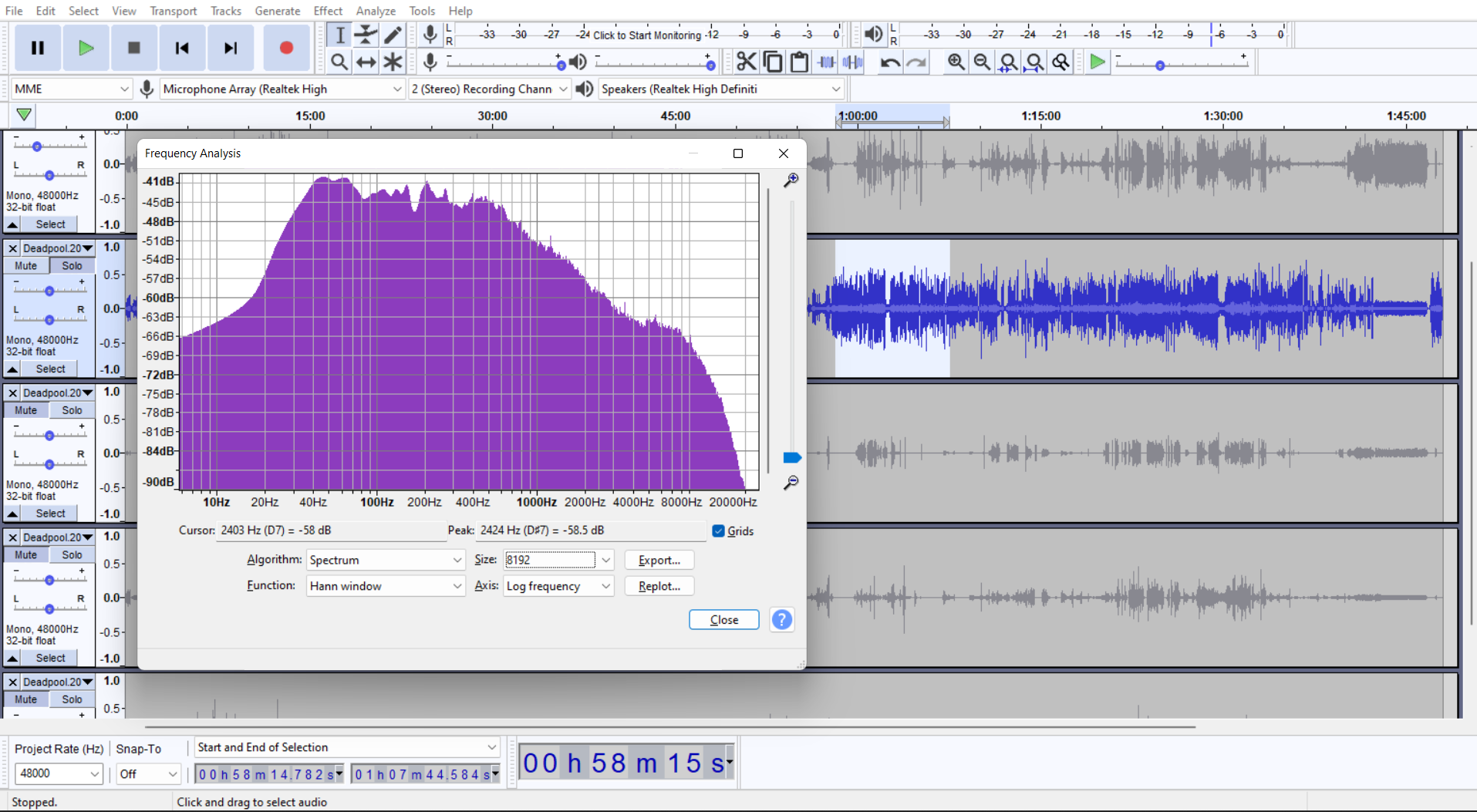Click recording meter microphone icon
The width and height of the screenshot is (1477, 812).
click(430, 35)
